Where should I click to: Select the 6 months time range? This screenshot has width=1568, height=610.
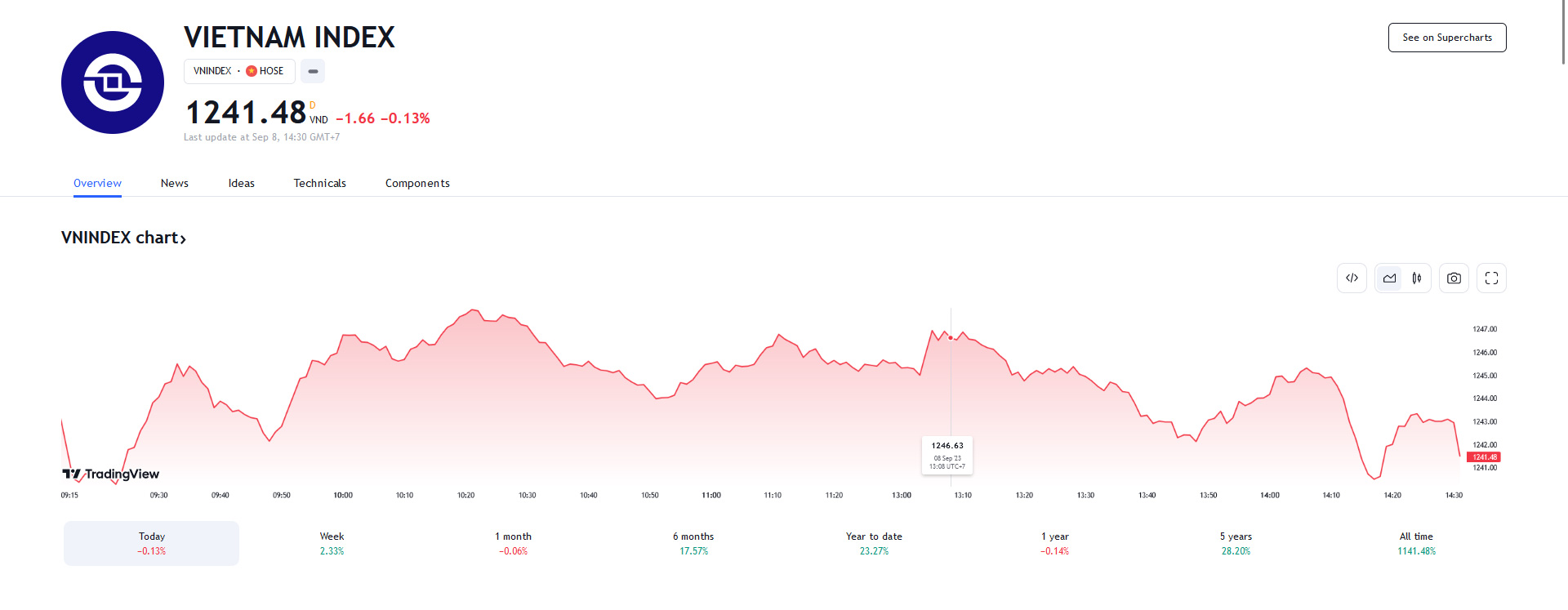click(x=693, y=543)
